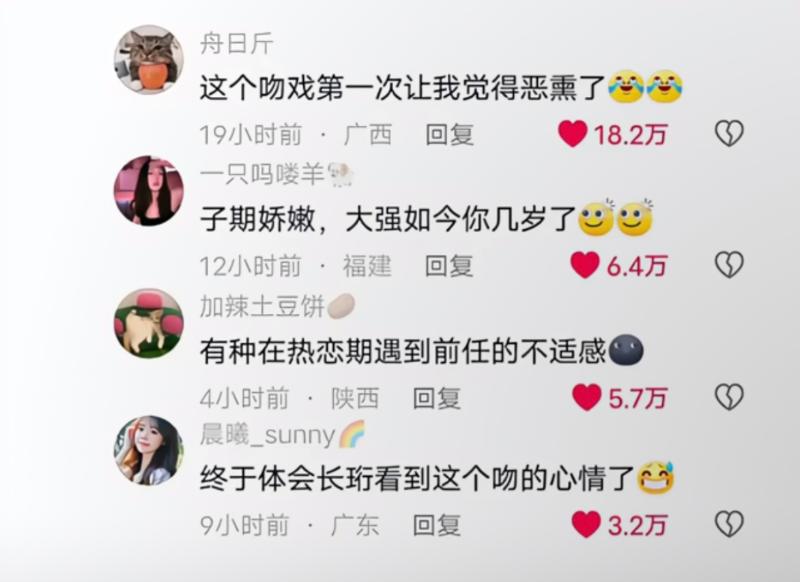This screenshot has height=582, width=800.
Task: Open the avatar of 加辣土豆饼
Action: 148,323
